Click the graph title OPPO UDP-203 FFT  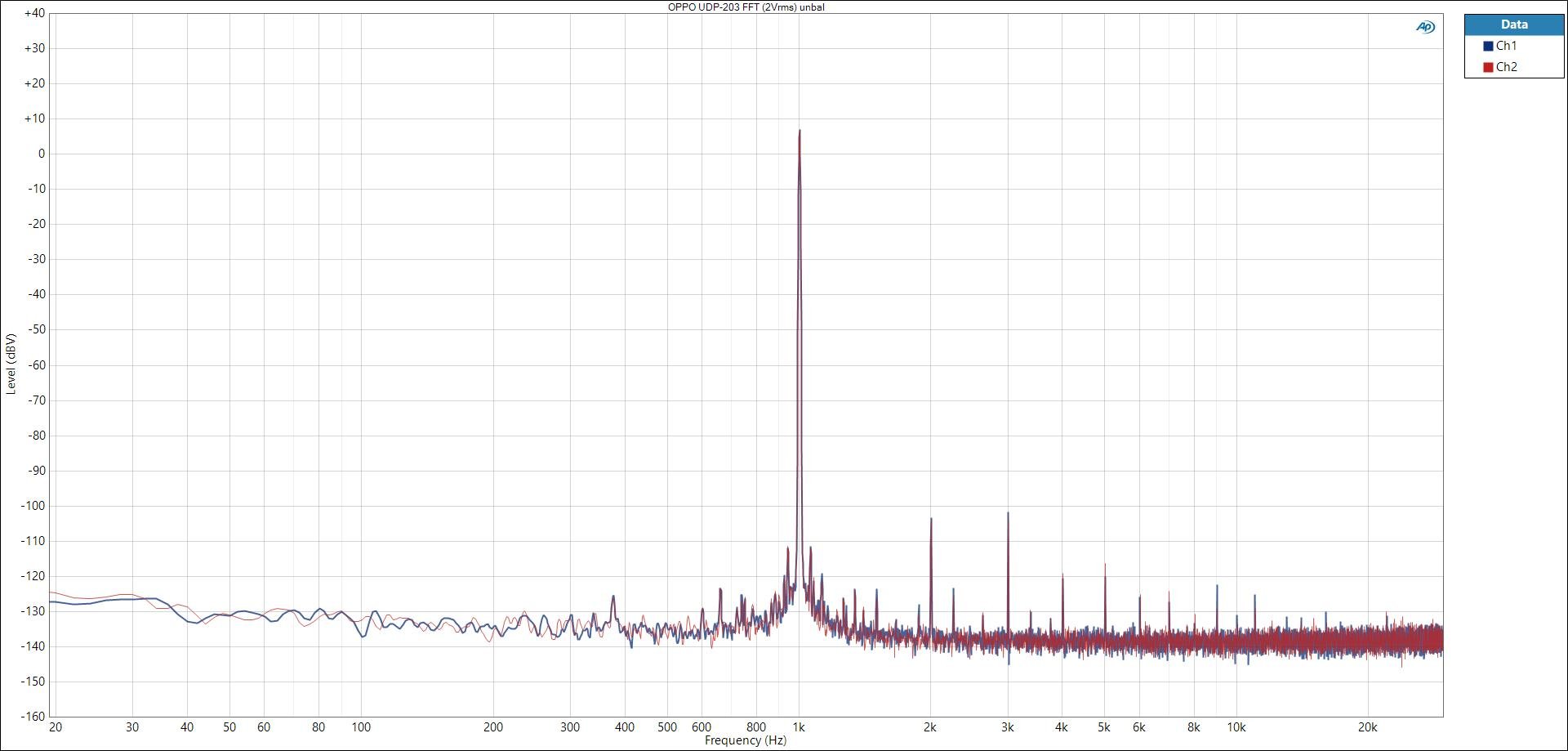pos(746,7)
